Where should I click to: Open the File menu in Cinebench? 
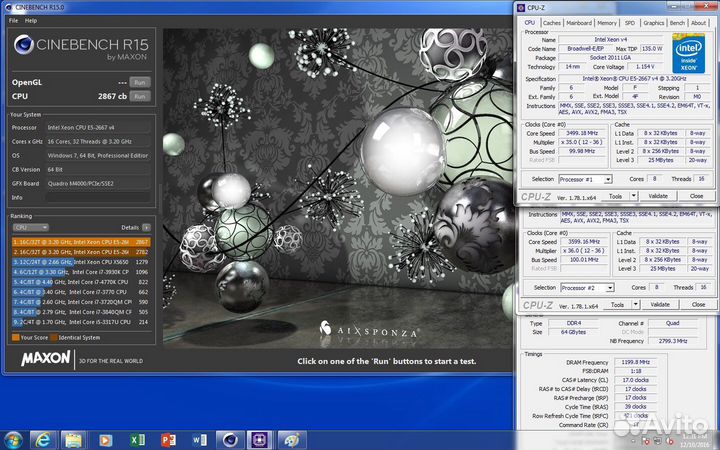(x=11, y=20)
